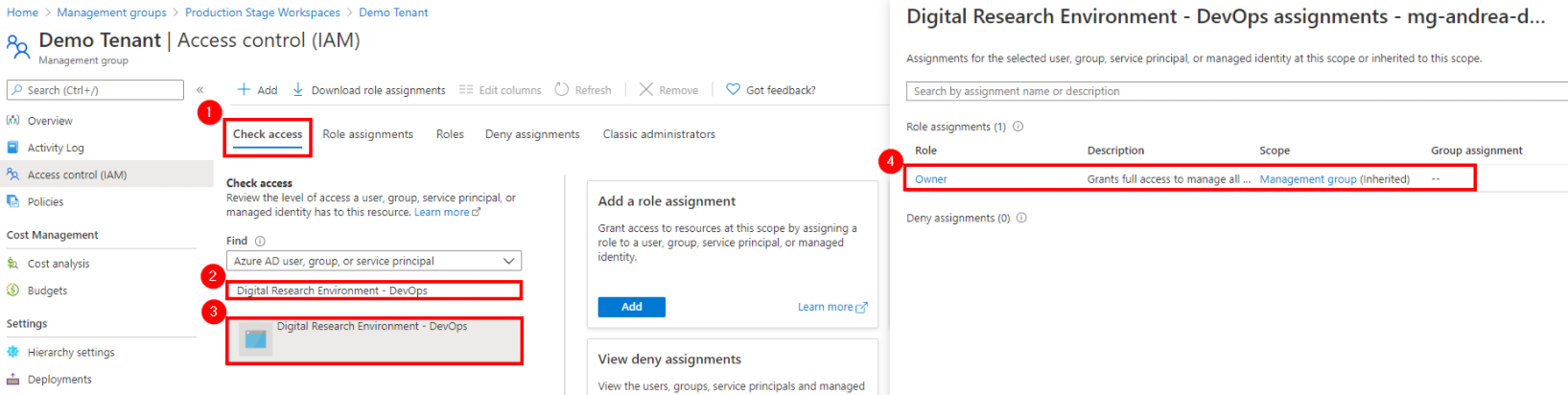This screenshot has height=395, width=1568.
Task: Click Grants full access description cell
Action: [x=1168, y=179]
